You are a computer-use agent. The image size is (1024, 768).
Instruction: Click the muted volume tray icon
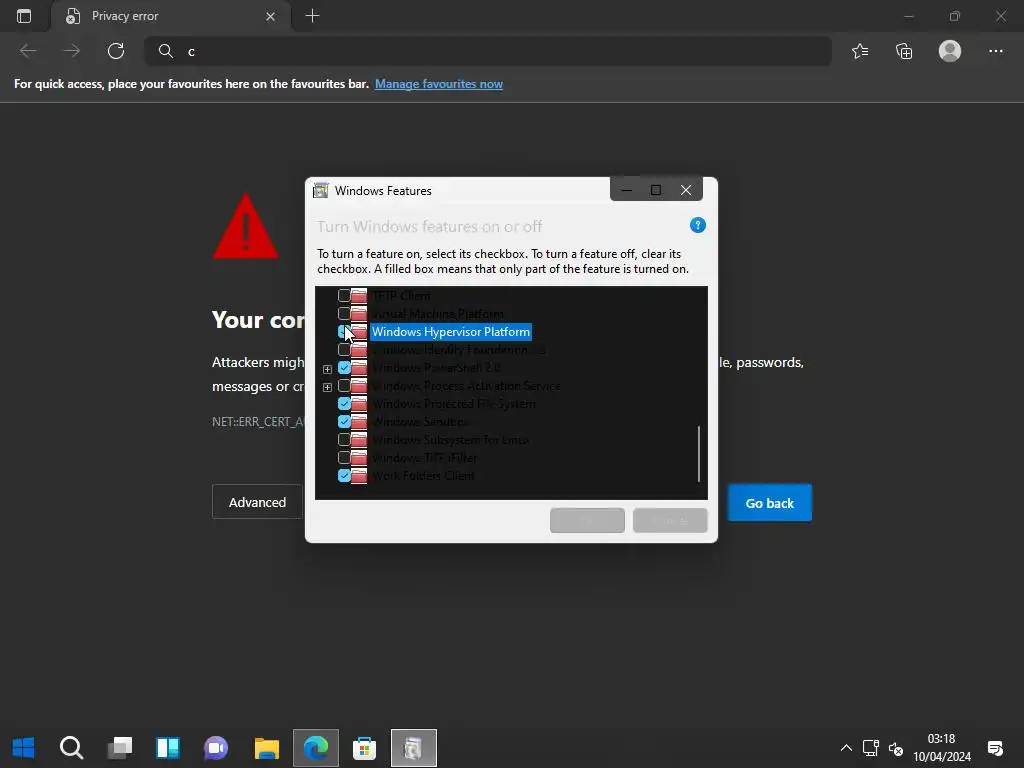pos(896,748)
